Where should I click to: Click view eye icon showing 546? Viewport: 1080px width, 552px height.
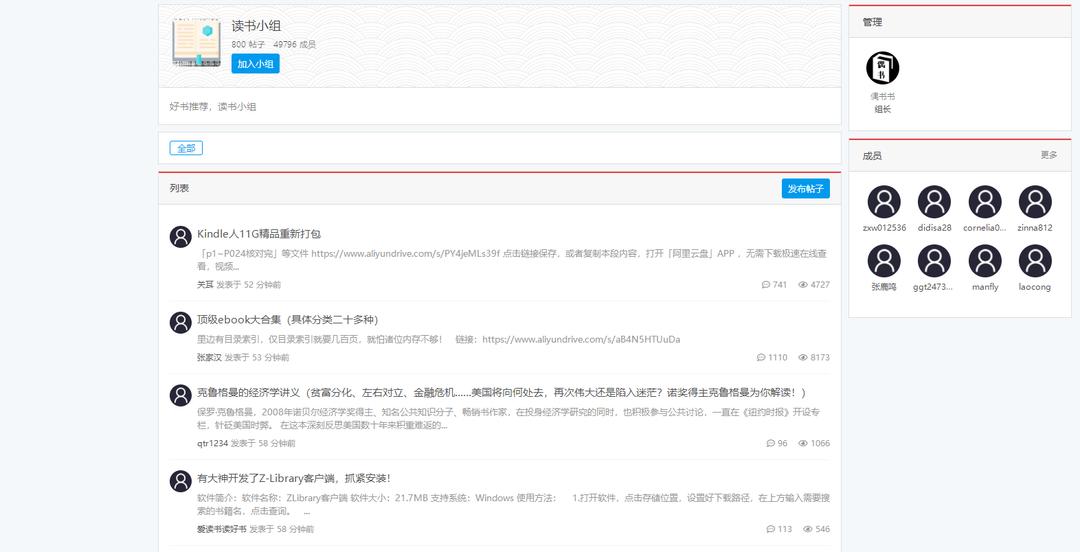[x=807, y=529]
